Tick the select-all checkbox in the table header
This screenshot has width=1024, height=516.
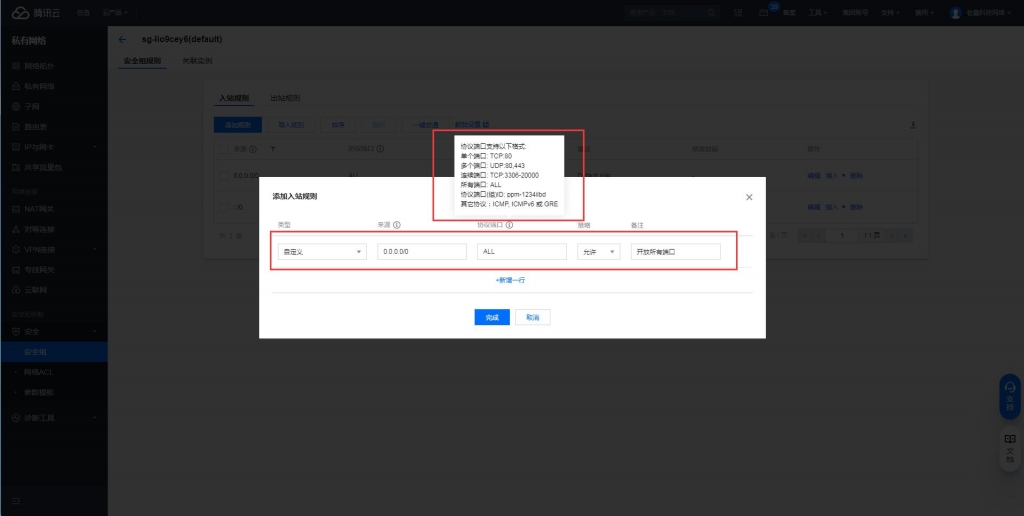coord(224,149)
